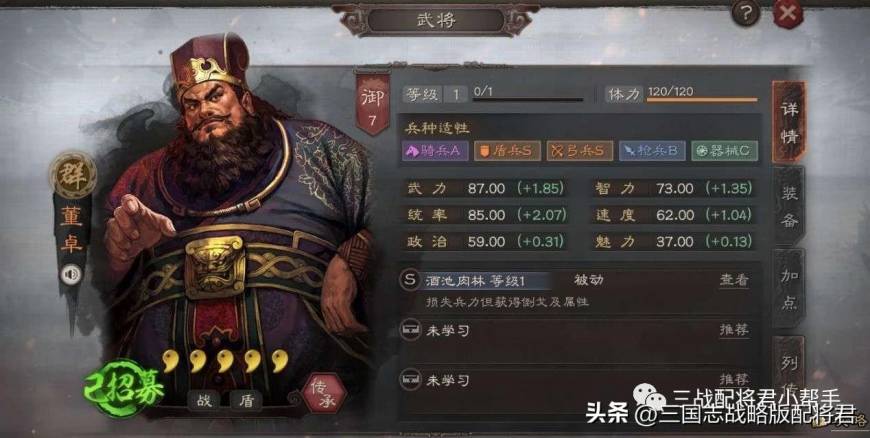Play Dong Zhuo's voice via speaker icon

[70, 274]
